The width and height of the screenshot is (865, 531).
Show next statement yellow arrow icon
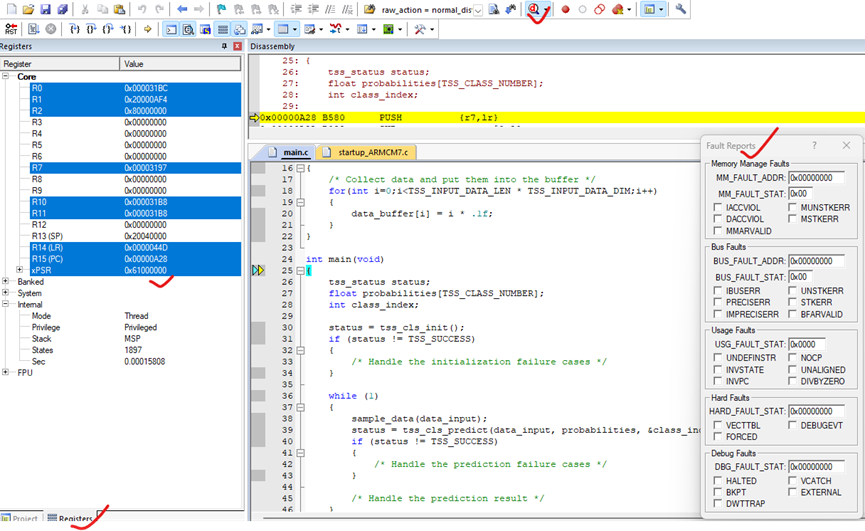(147, 29)
